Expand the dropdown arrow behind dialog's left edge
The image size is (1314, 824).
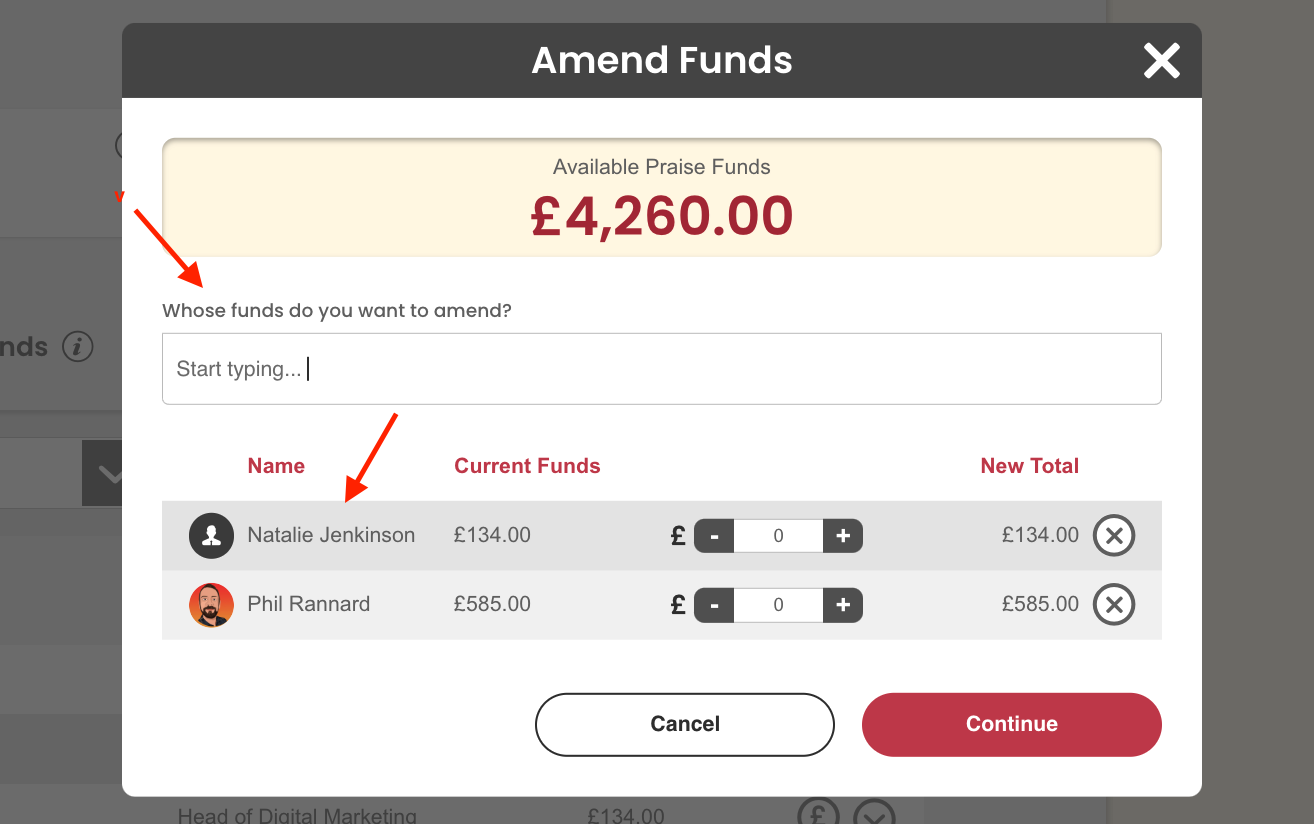point(104,473)
